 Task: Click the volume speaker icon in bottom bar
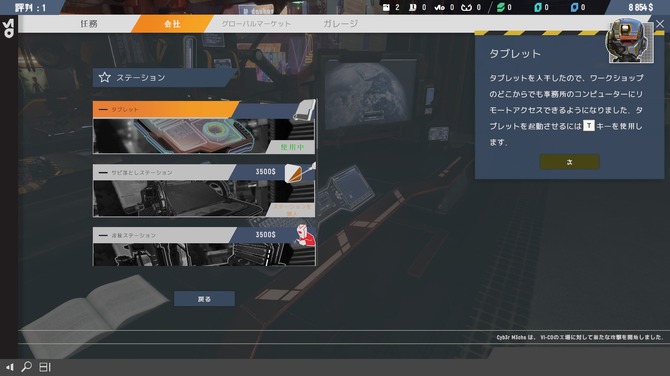[x=9, y=367]
